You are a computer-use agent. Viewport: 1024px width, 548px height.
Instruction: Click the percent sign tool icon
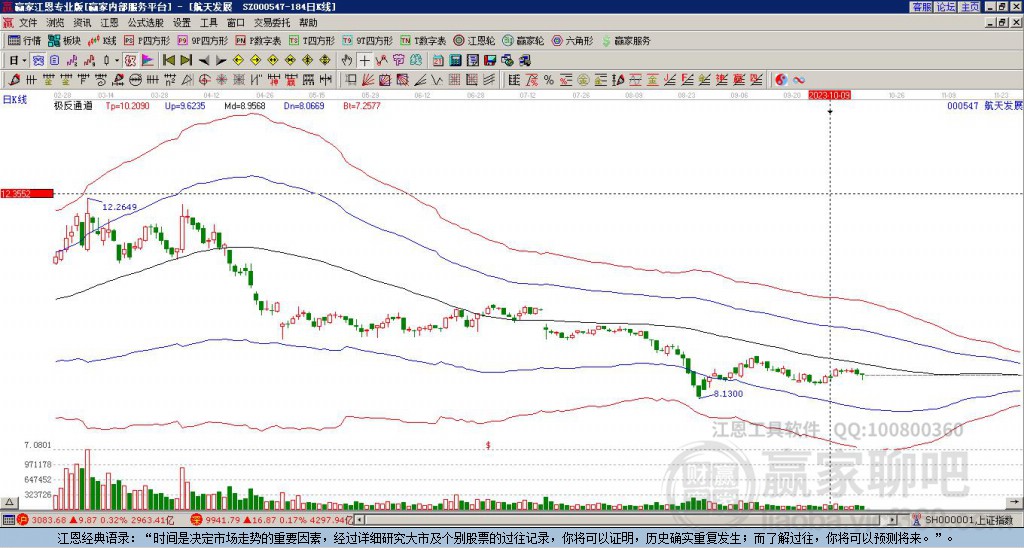click(x=549, y=80)
